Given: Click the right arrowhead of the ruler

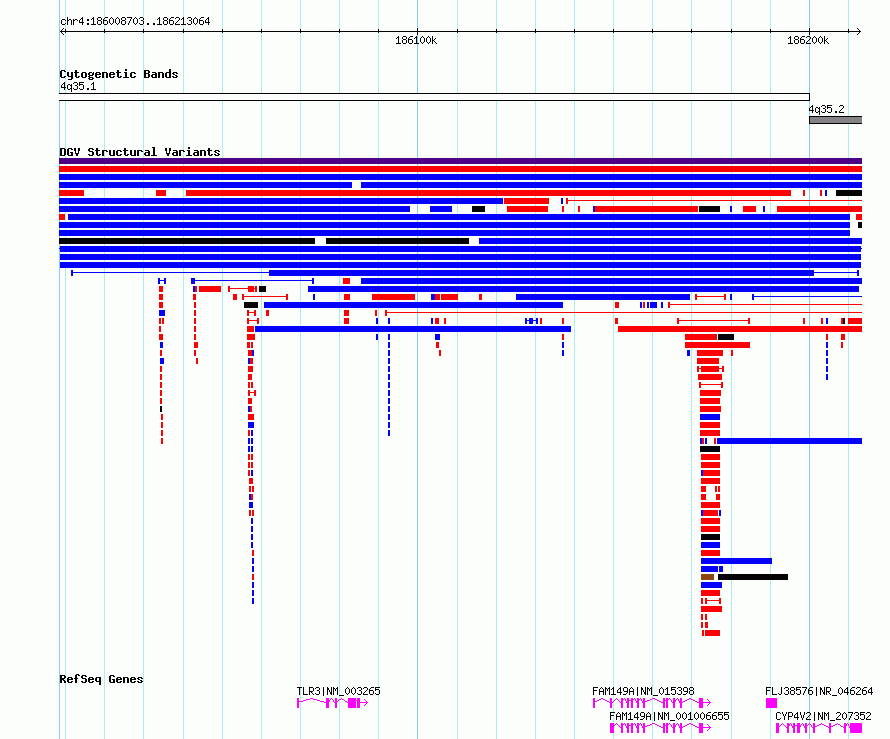Looking at the screenshot, I should coord(859,31).
